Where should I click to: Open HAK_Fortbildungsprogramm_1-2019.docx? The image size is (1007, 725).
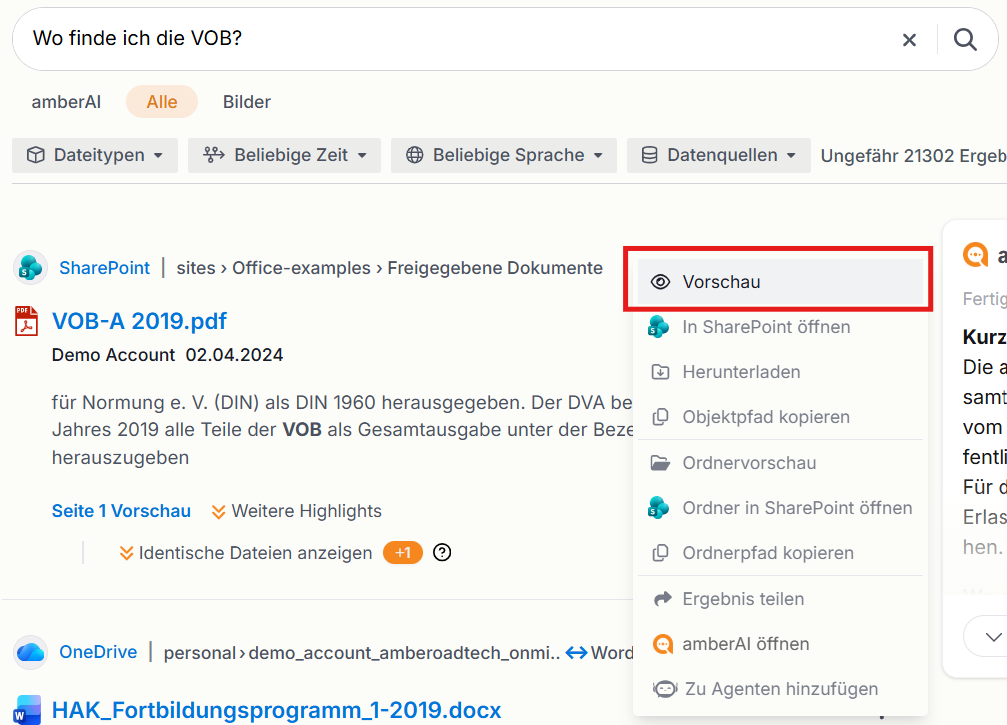click(276, 710)
